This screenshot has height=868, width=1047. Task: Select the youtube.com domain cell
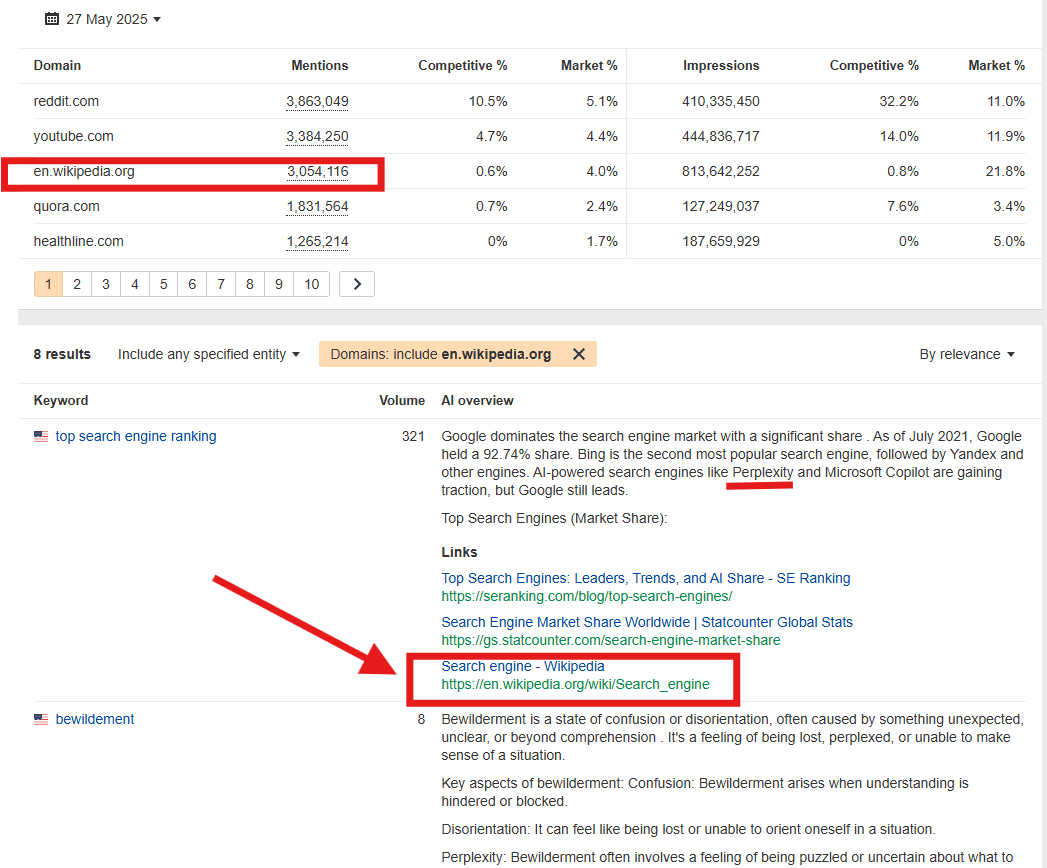(73, 136)
